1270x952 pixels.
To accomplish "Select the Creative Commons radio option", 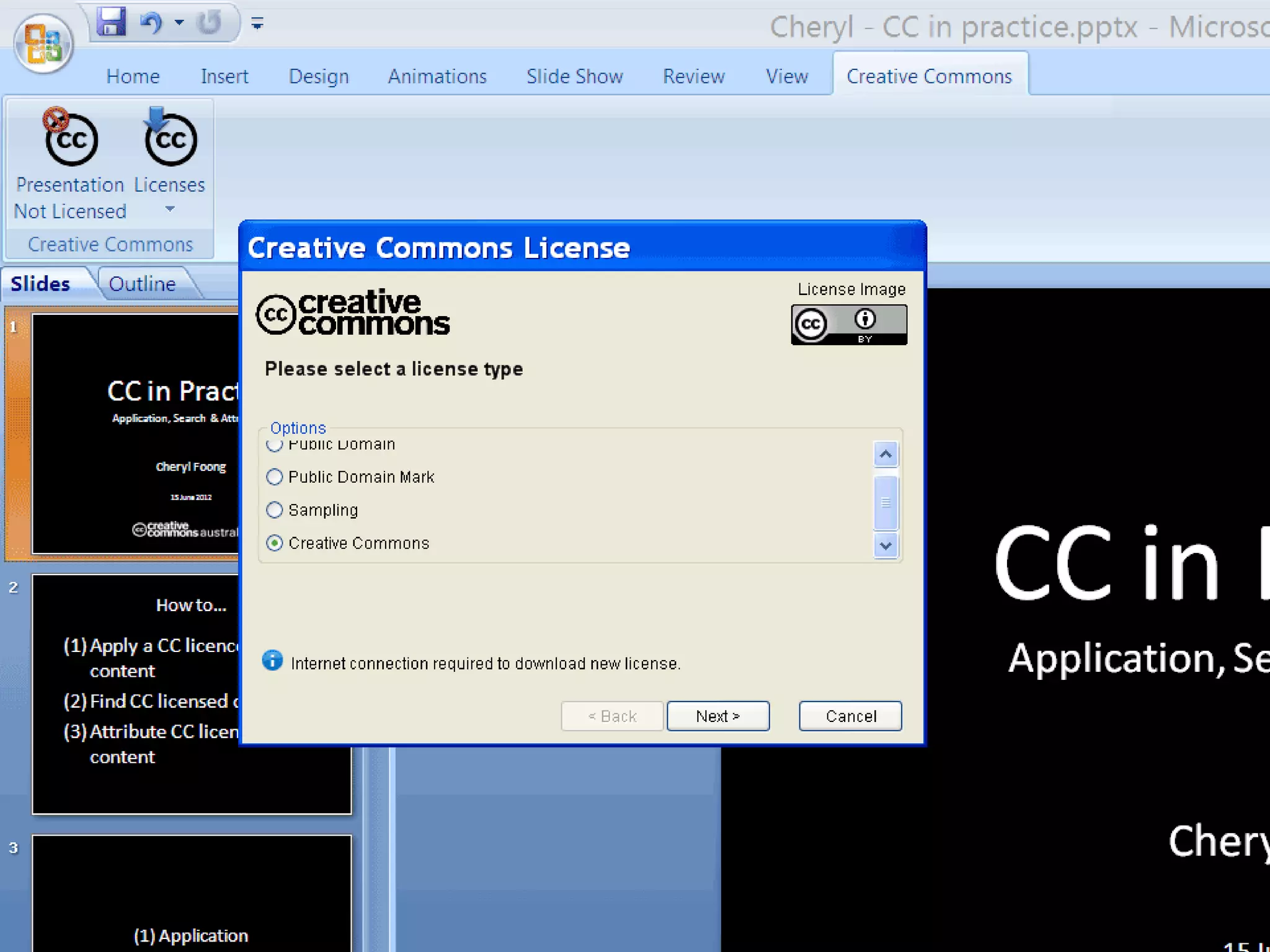I will 275,543.
